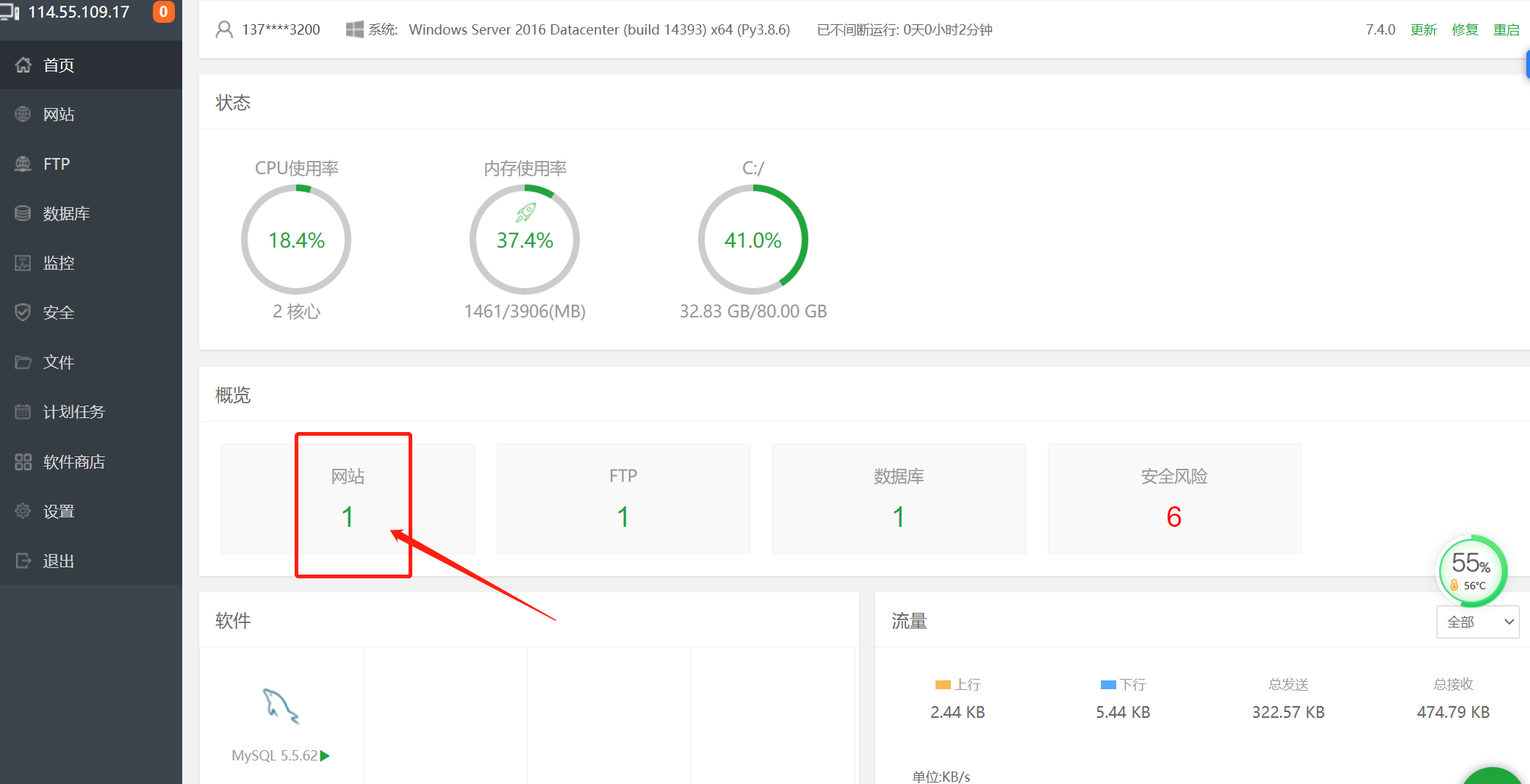Click the Windows logo icon next to 系统
1530x784 pixels.
(x=354, y=29)
